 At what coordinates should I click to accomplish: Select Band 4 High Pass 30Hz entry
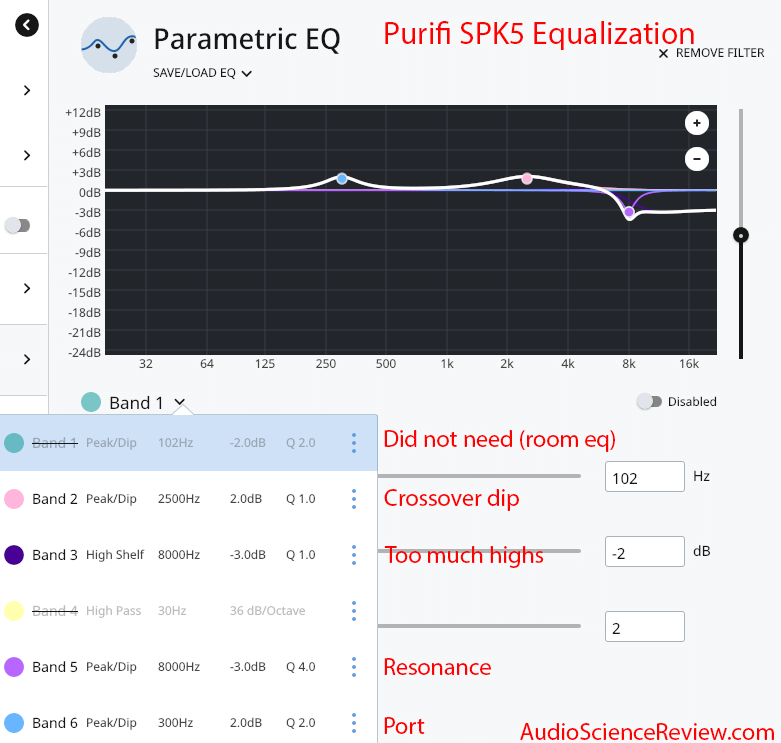pyautogui.click(x=188, y=611)
